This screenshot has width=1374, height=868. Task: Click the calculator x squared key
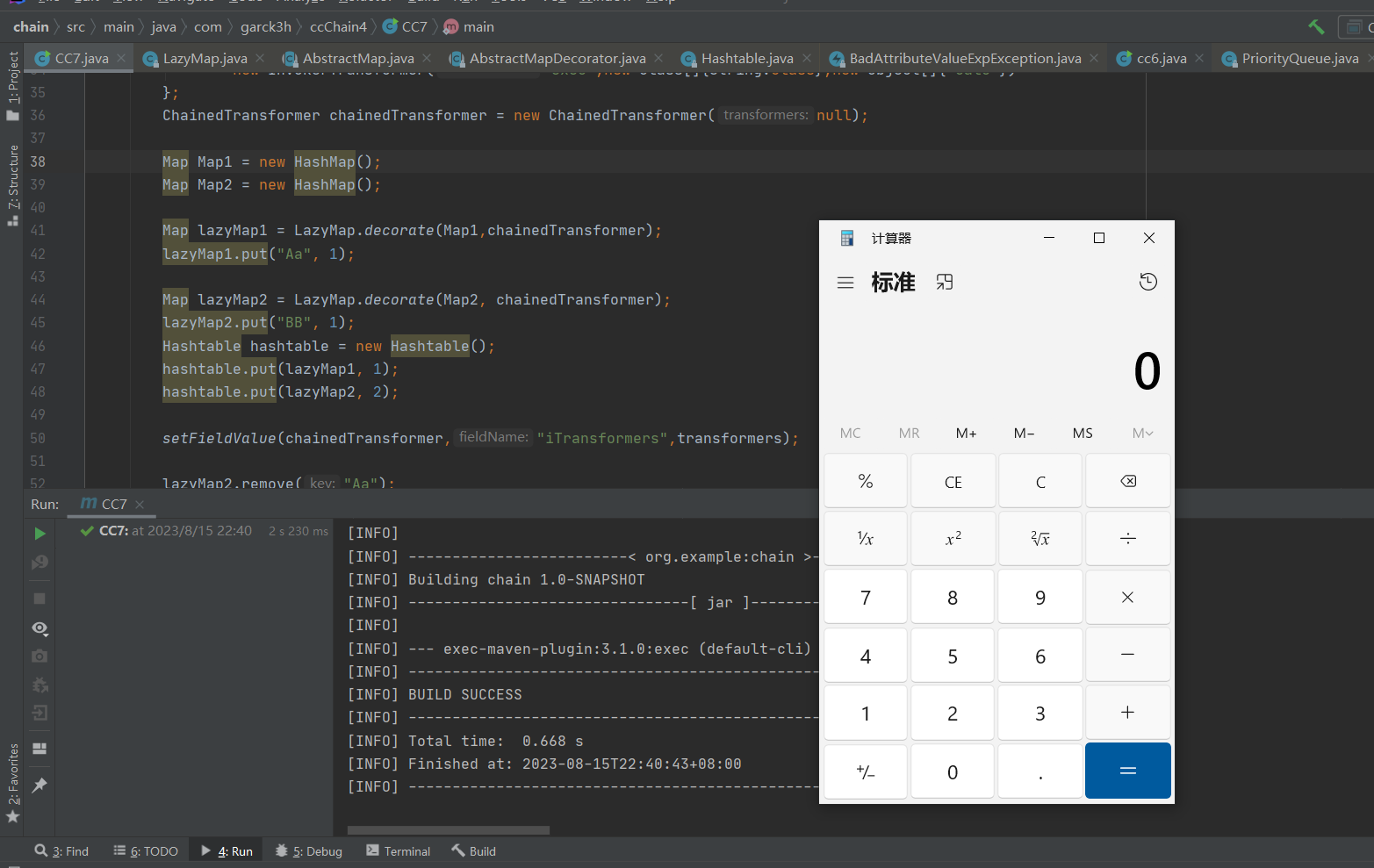click(953, 539)
